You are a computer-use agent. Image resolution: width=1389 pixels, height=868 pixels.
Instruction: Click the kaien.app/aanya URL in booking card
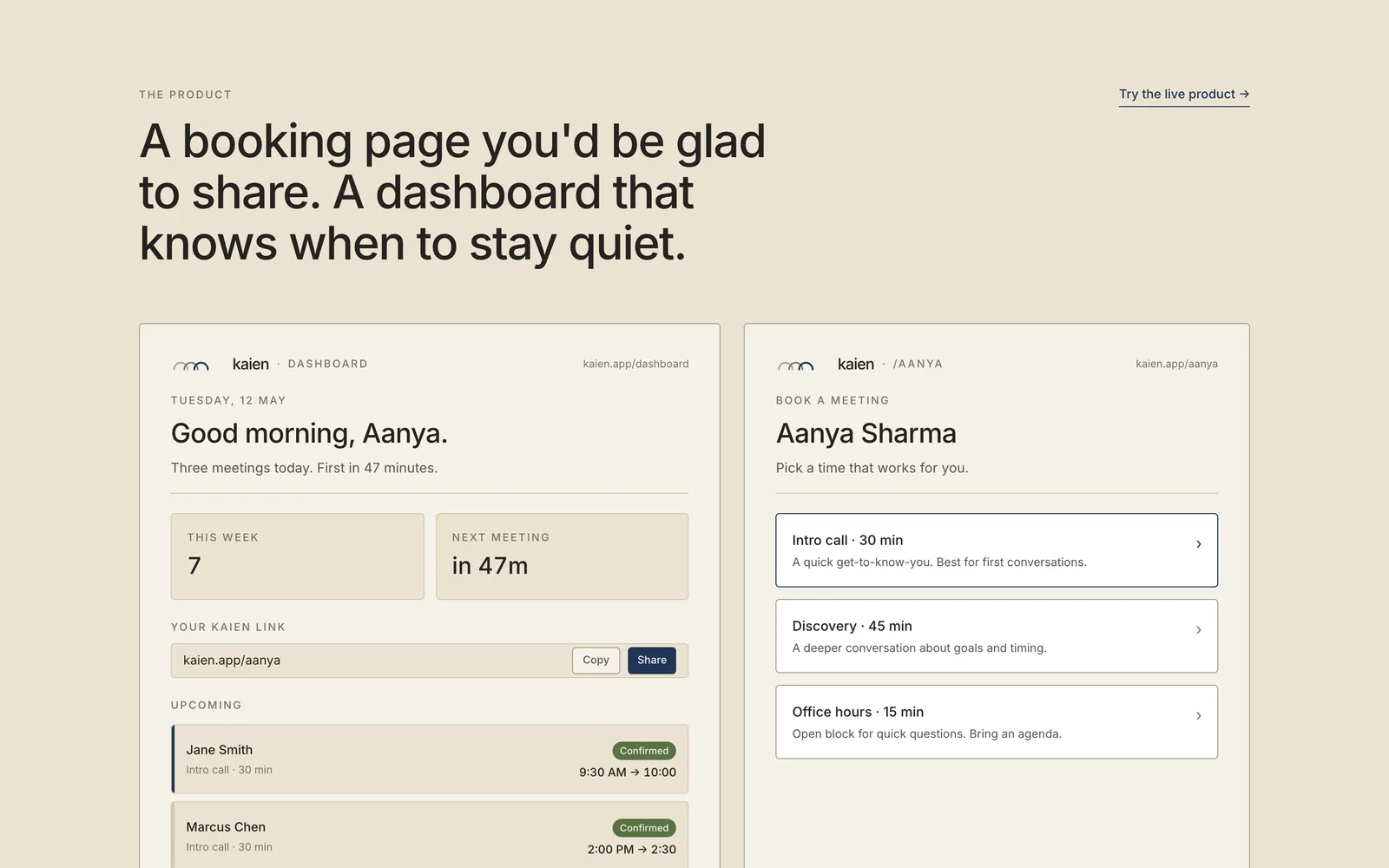pyautogui.click(x=1177, y=365)
